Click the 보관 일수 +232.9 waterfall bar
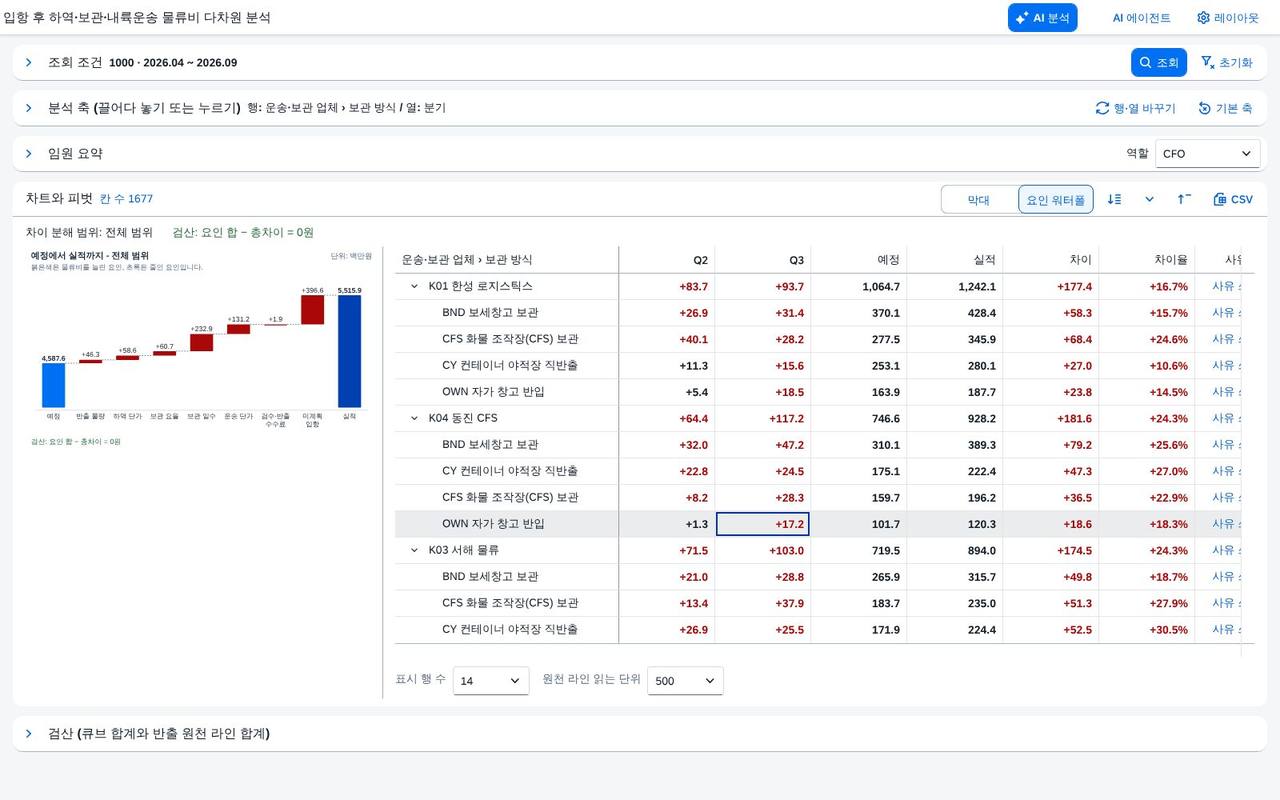 tap(201, 342)
